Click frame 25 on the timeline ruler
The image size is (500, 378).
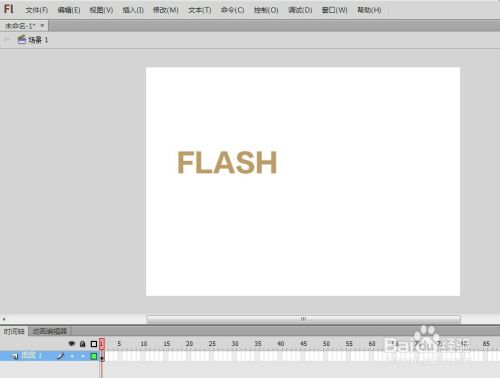(212, 343)
